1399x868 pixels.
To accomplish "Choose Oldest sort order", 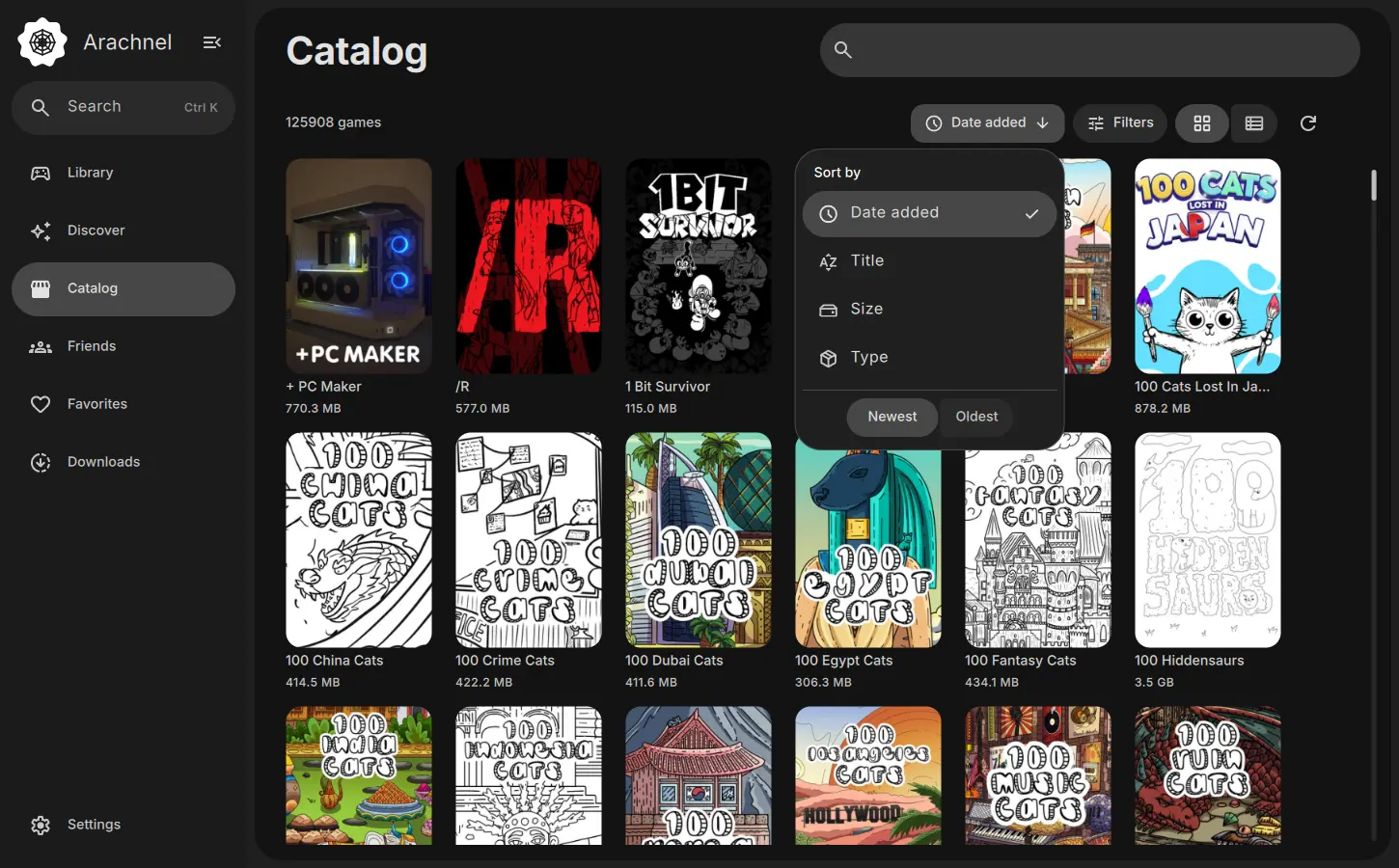I will [x=976, y=417].
